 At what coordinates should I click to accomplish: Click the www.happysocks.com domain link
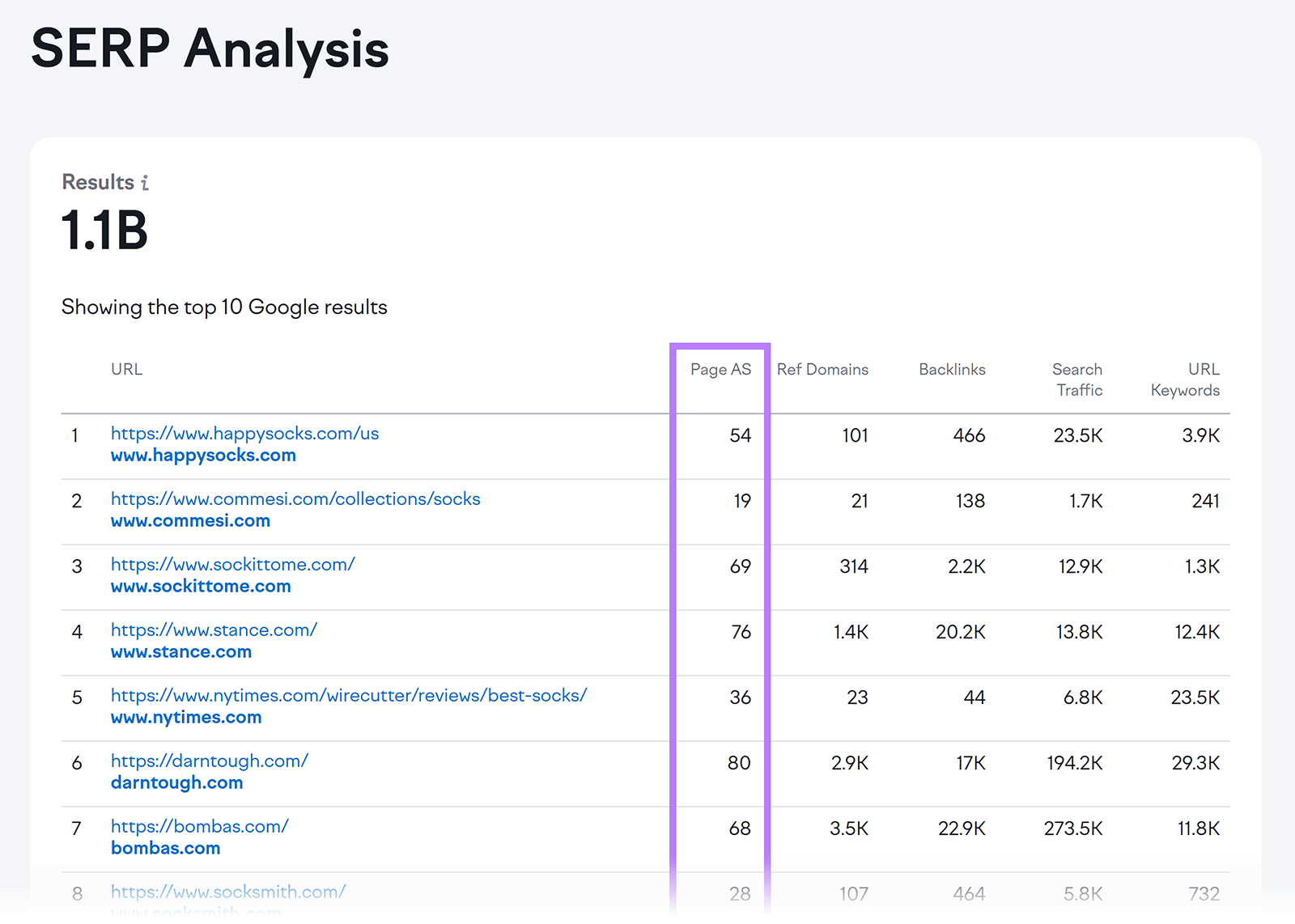click(203, 456)
